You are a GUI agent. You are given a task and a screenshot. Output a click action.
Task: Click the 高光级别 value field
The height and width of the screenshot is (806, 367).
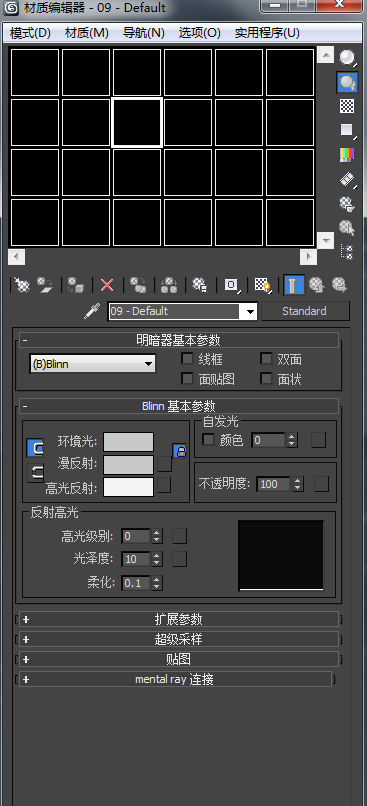click(x=136, y=536)
